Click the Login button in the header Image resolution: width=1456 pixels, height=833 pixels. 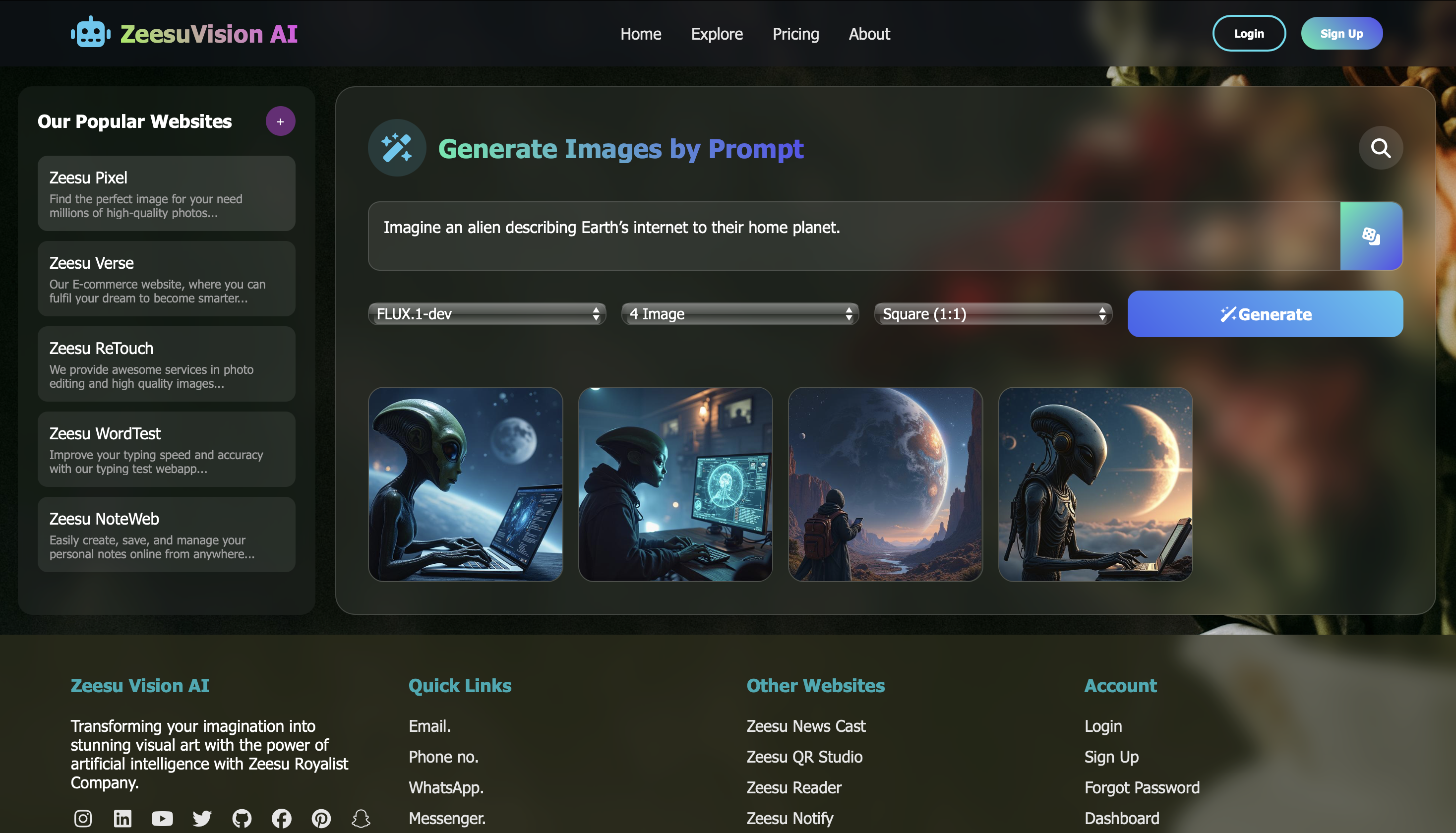[1249, 33]
